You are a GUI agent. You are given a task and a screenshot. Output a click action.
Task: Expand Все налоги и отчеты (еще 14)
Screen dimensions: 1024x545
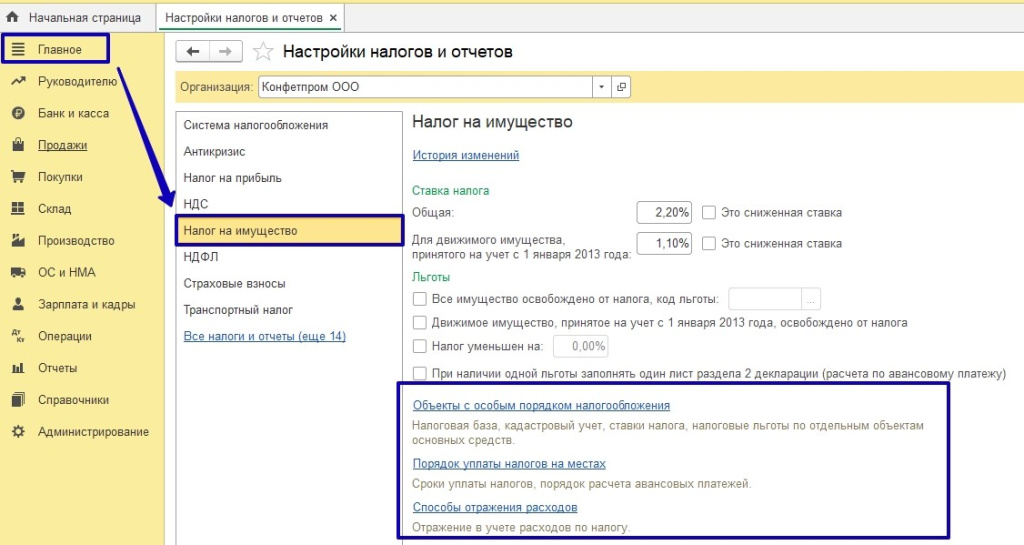(264, 336)
